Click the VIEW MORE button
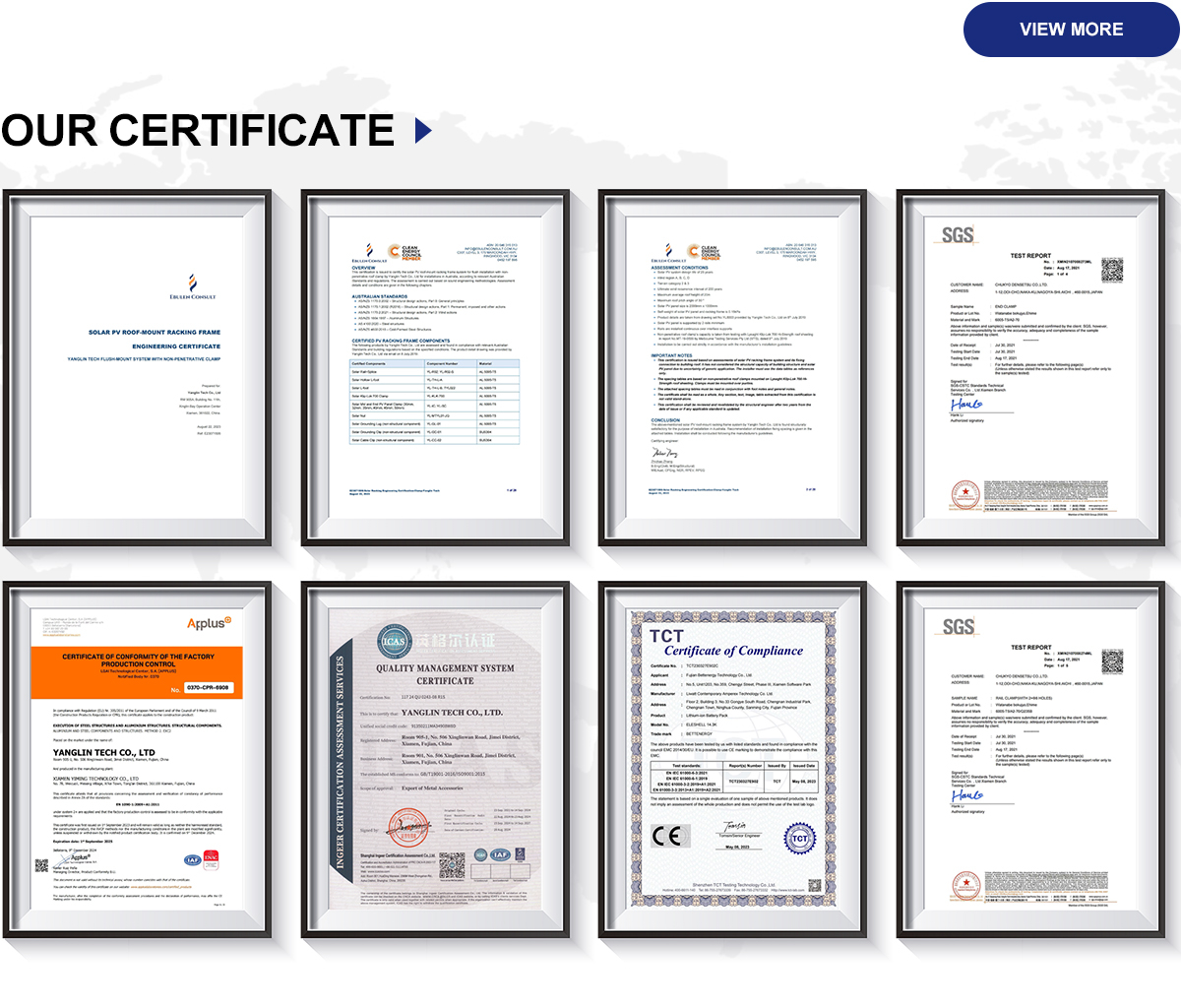 coord(1071,30)
